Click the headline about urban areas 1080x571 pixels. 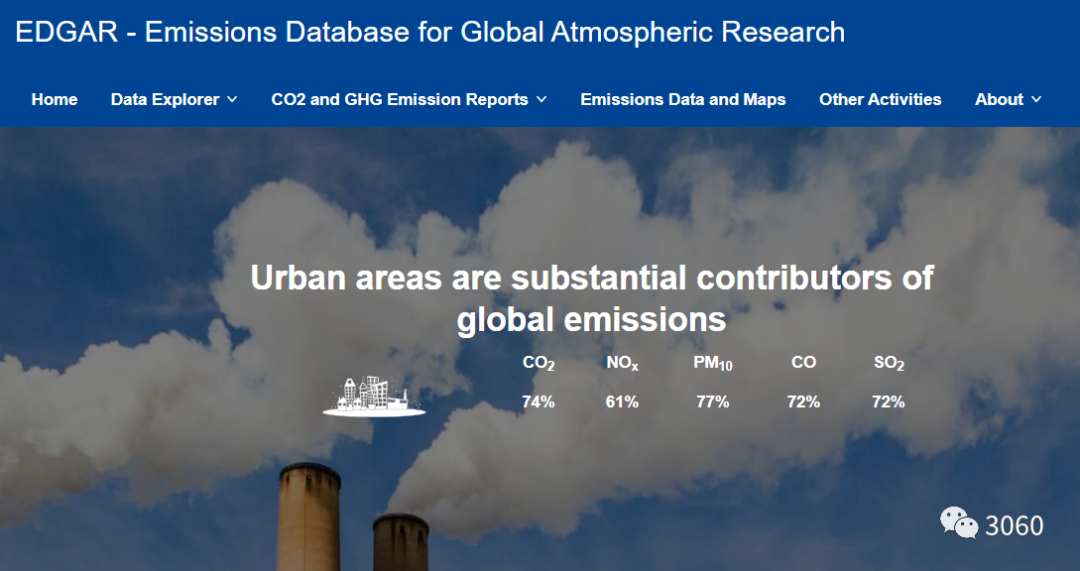[592, 299]
